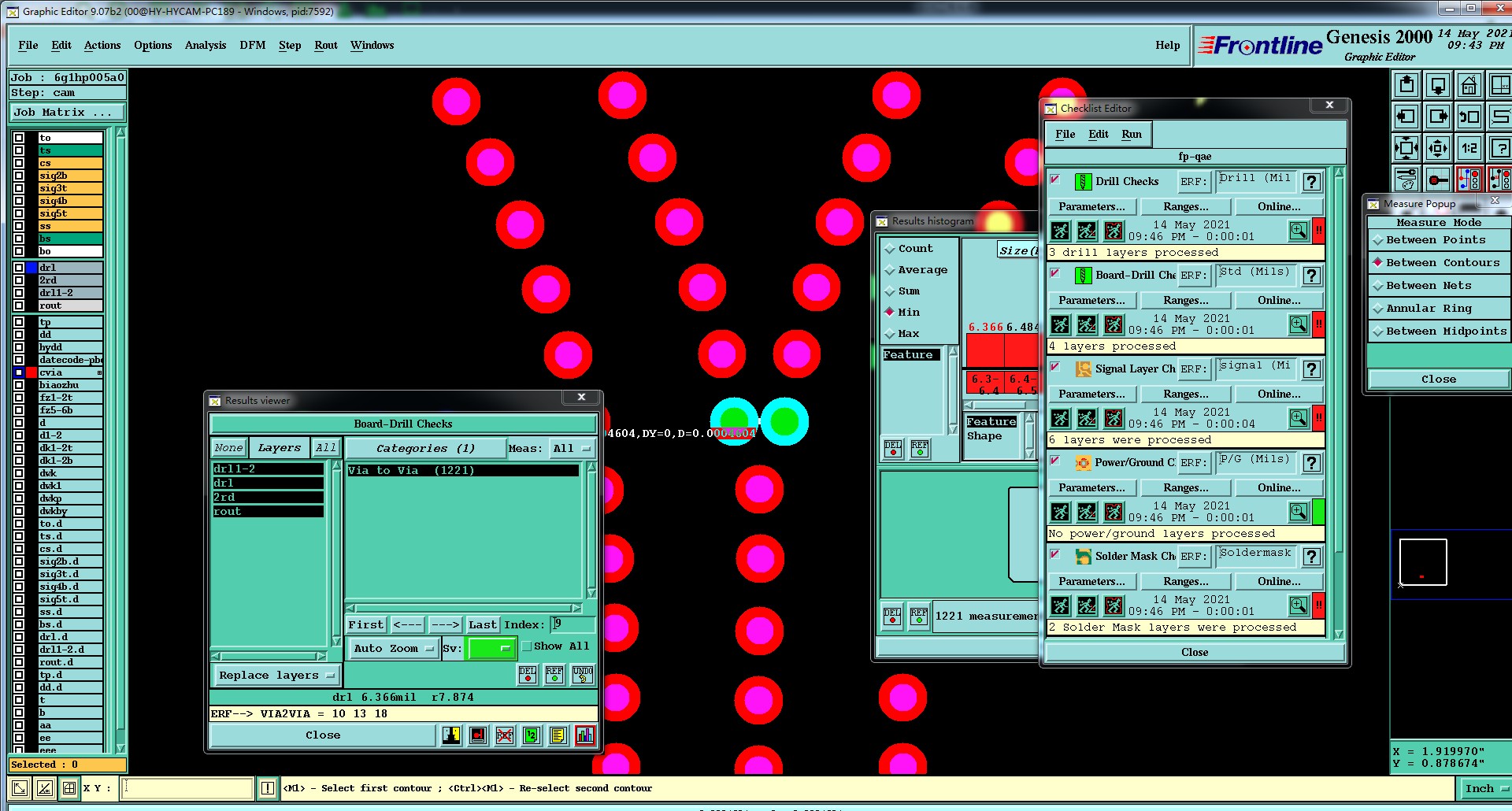Click the red cvia layer color swatch

tap(31, 372)
